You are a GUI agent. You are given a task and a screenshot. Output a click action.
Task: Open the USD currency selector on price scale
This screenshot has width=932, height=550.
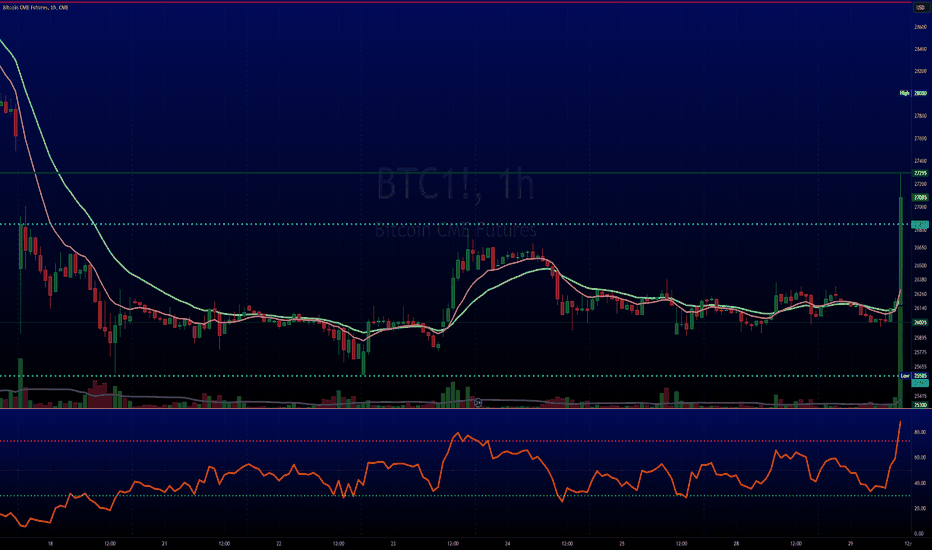pyautogui.click(x=920, y=8)
